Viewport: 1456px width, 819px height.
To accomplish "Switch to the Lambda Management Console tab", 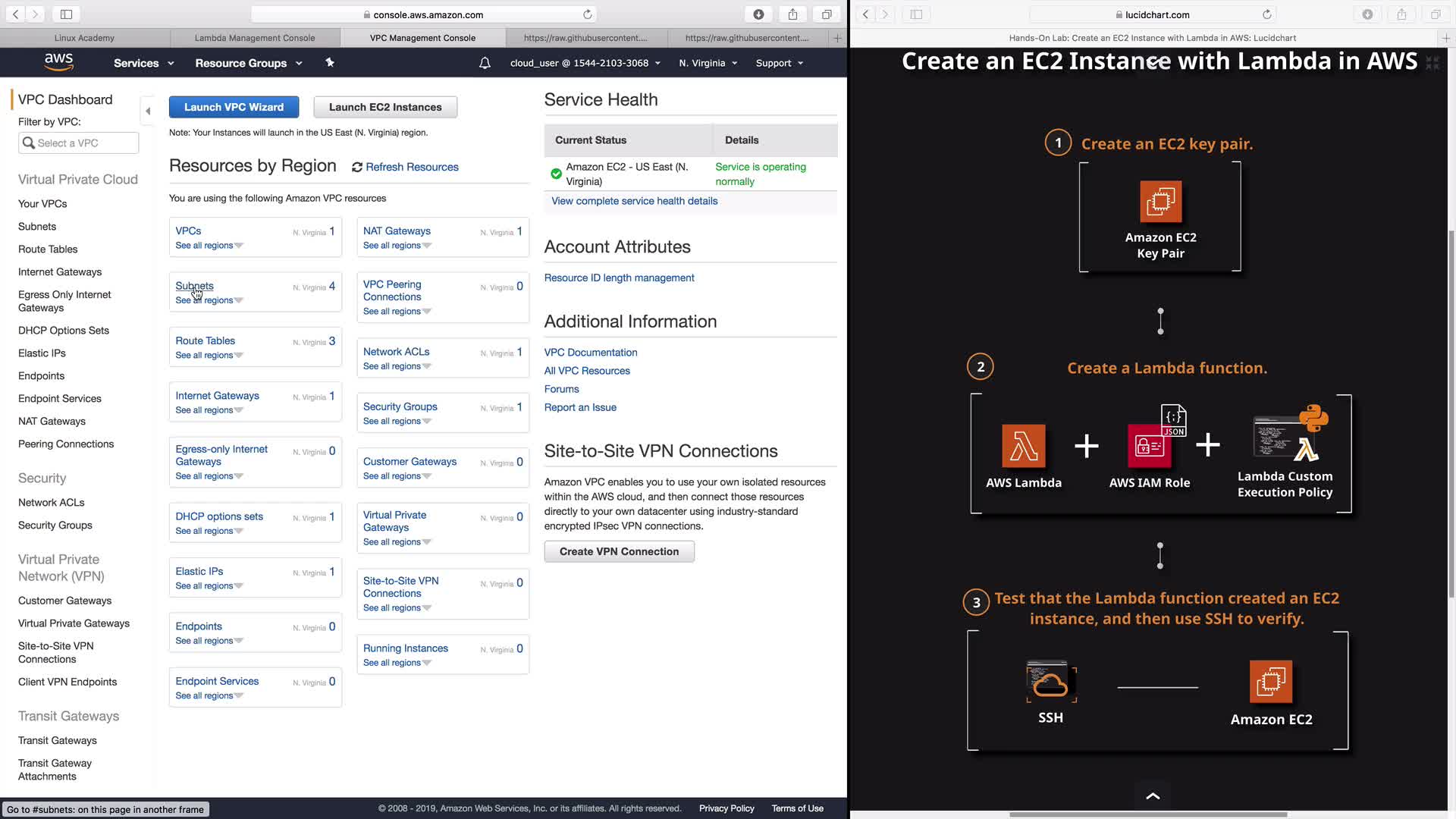I will [x=255, y=38].
